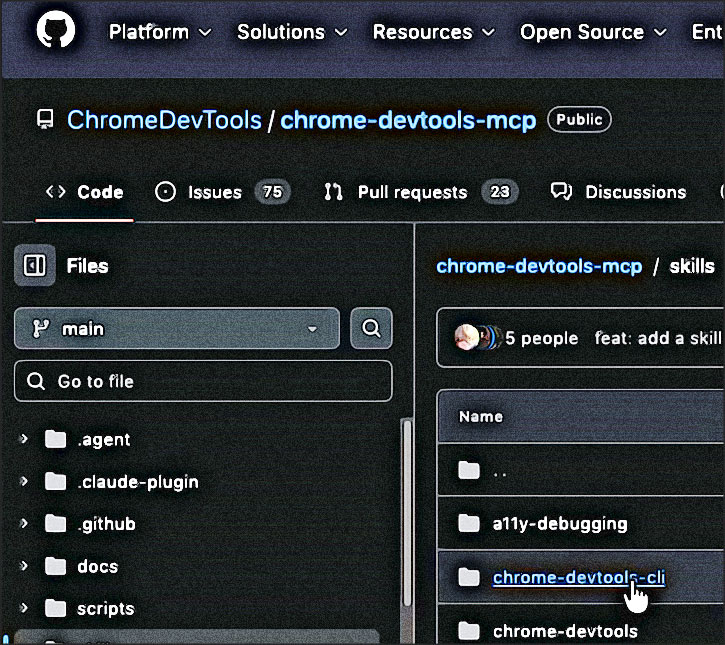Viewport: 725px width, 645px height.
Task: Open the main branch dropdown
Action: (177, 329)
